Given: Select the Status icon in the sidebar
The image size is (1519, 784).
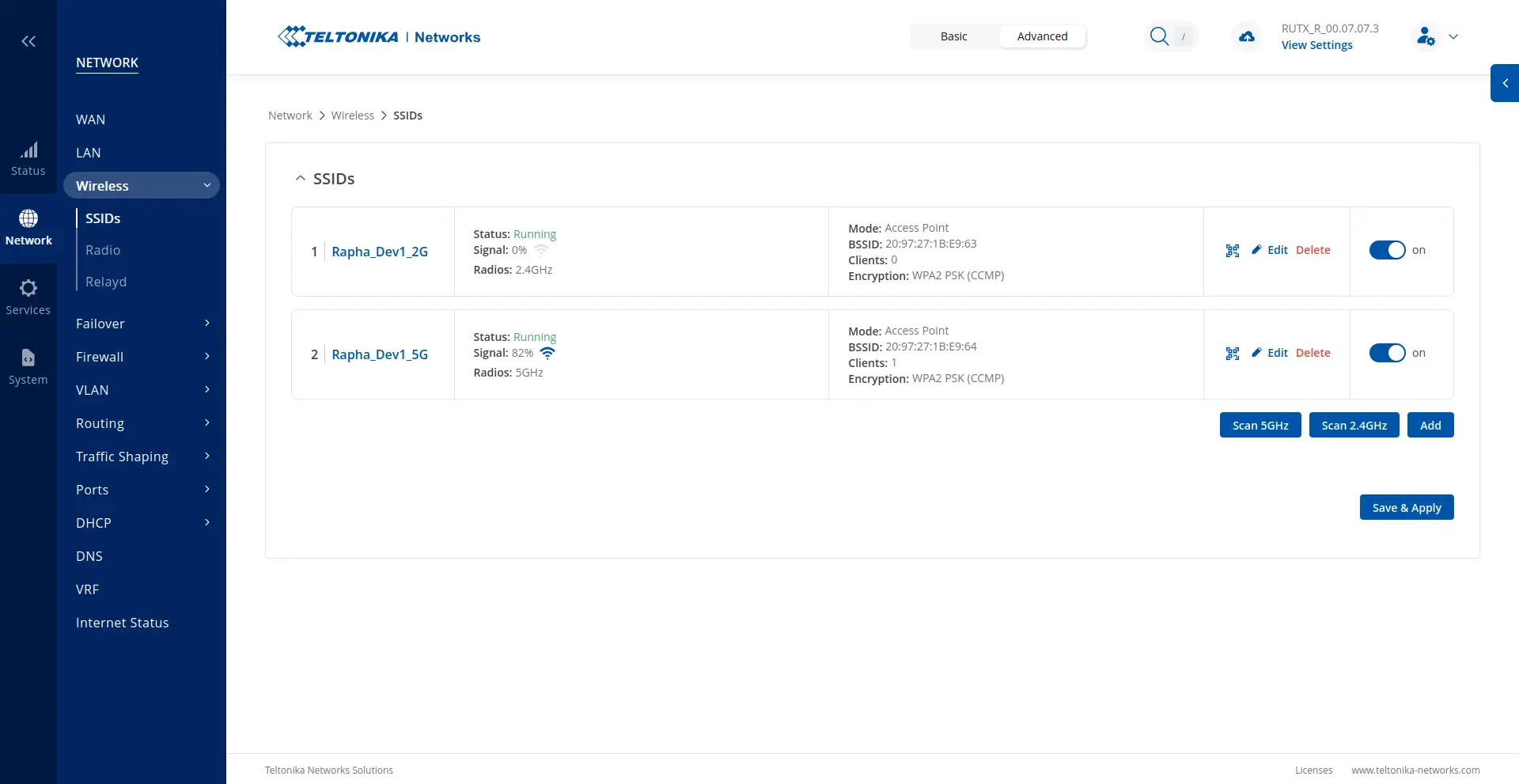Looking at the screenshot, I should pos(28,156).
